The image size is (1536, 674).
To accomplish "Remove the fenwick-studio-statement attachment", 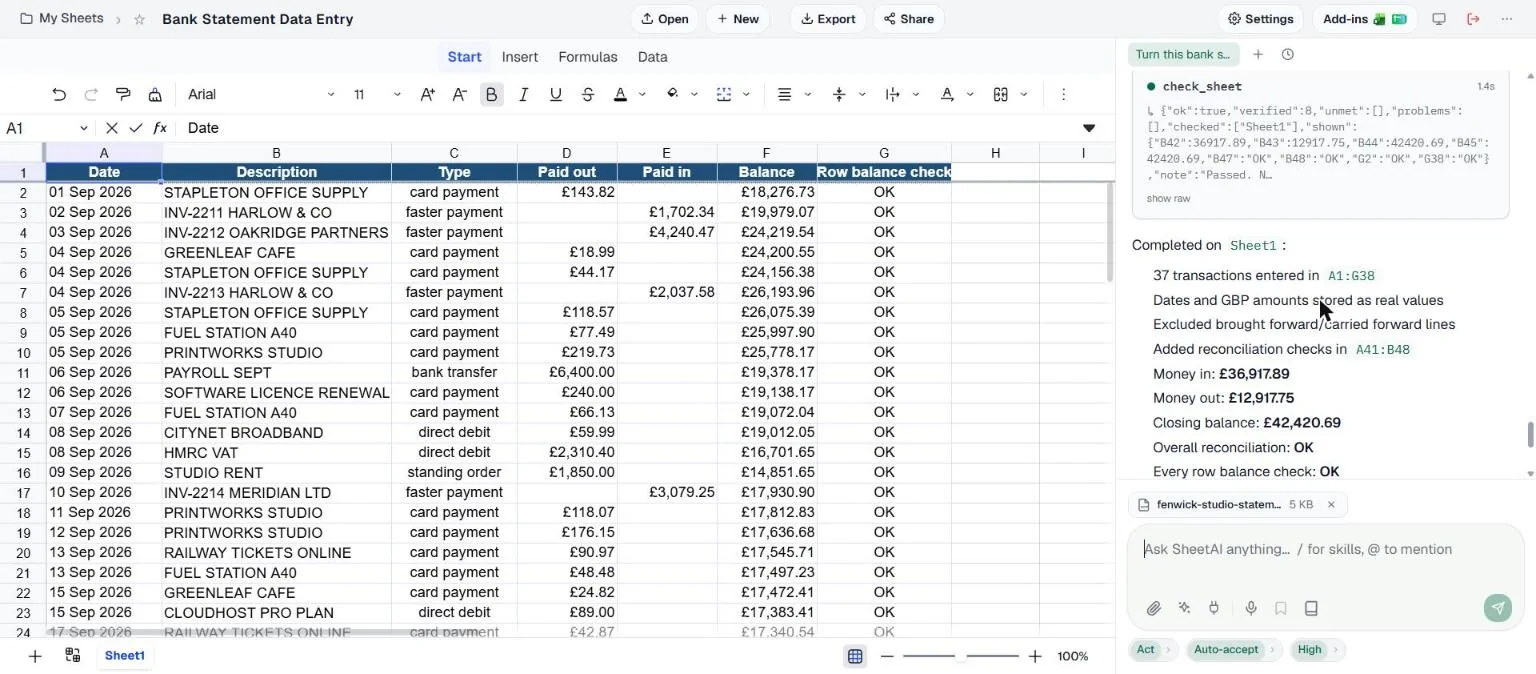I will point(1331,505).
